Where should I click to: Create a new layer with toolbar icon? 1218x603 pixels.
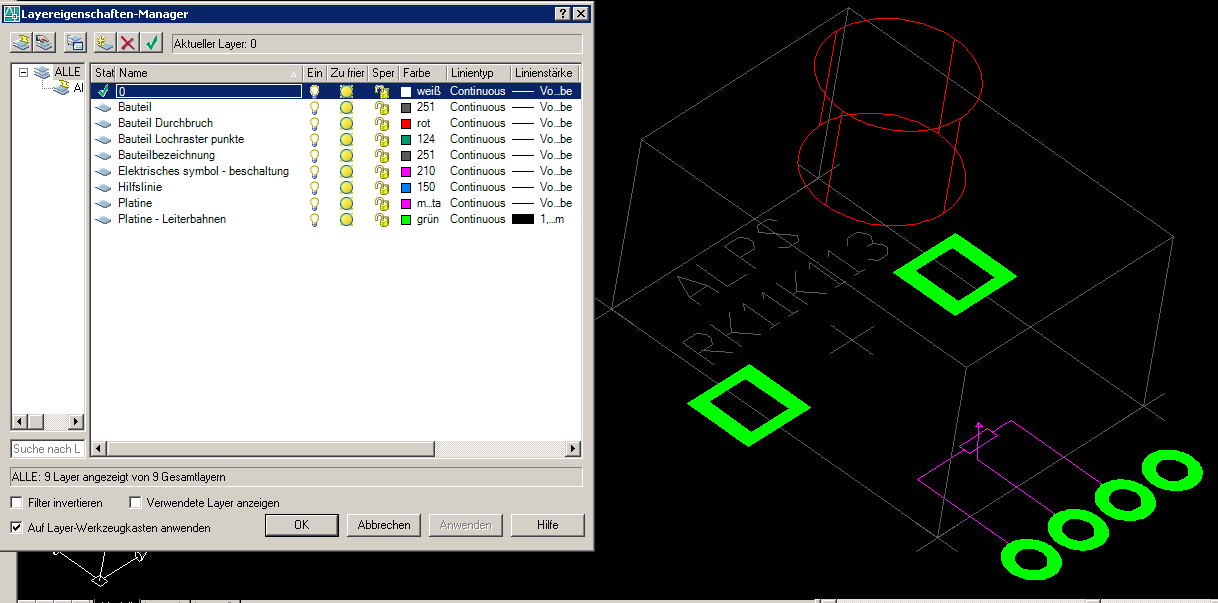point(105,43)
